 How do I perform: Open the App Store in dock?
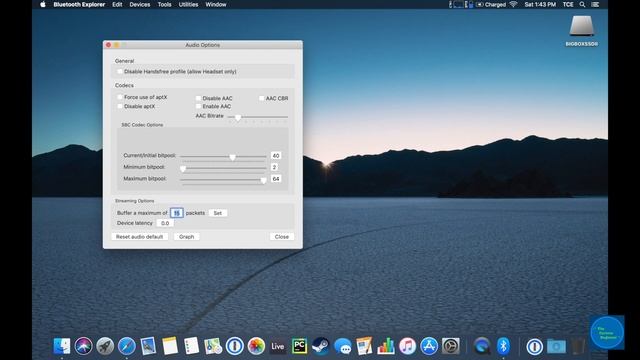coord(429,346)
